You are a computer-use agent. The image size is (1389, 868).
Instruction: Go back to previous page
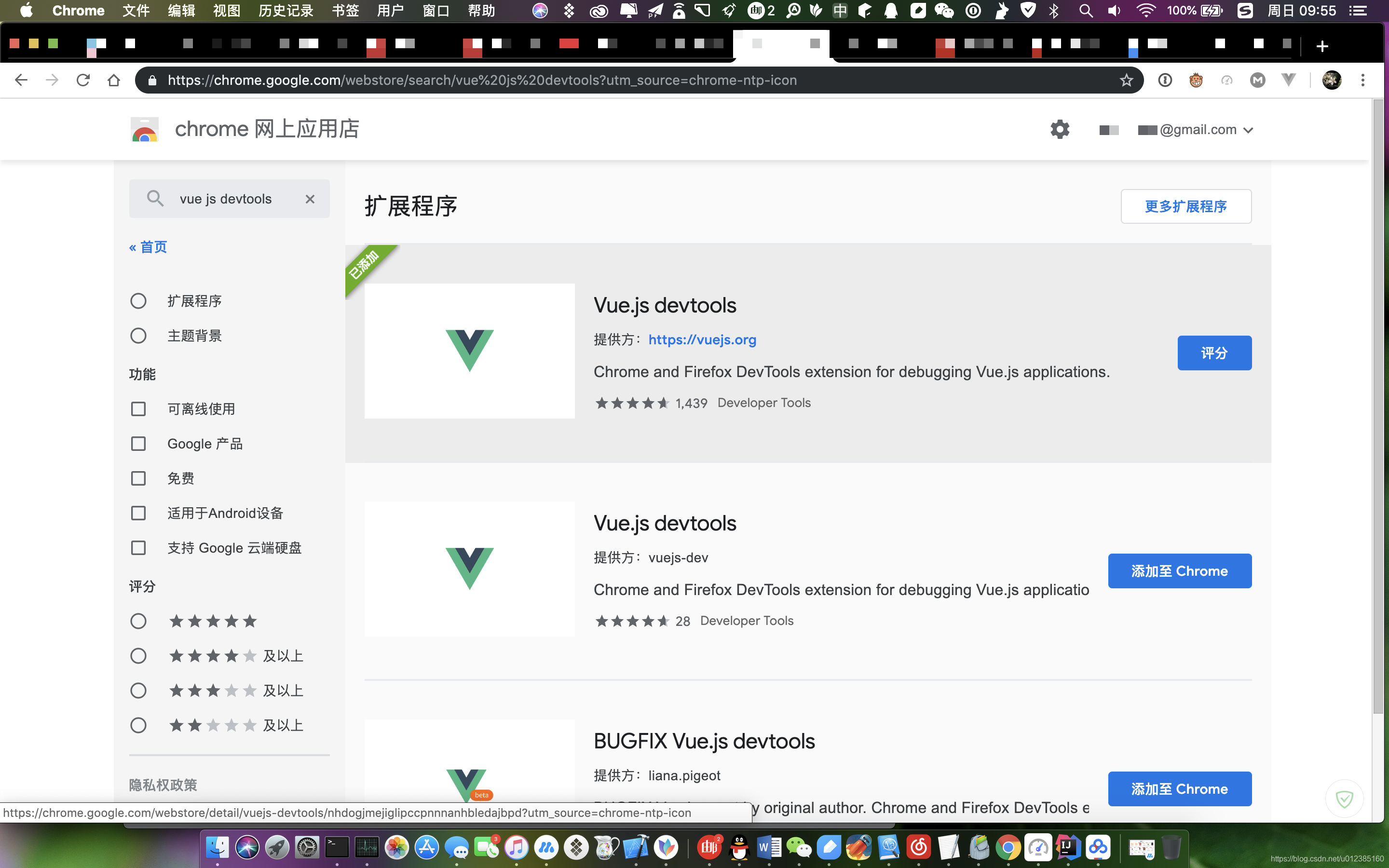21,81
